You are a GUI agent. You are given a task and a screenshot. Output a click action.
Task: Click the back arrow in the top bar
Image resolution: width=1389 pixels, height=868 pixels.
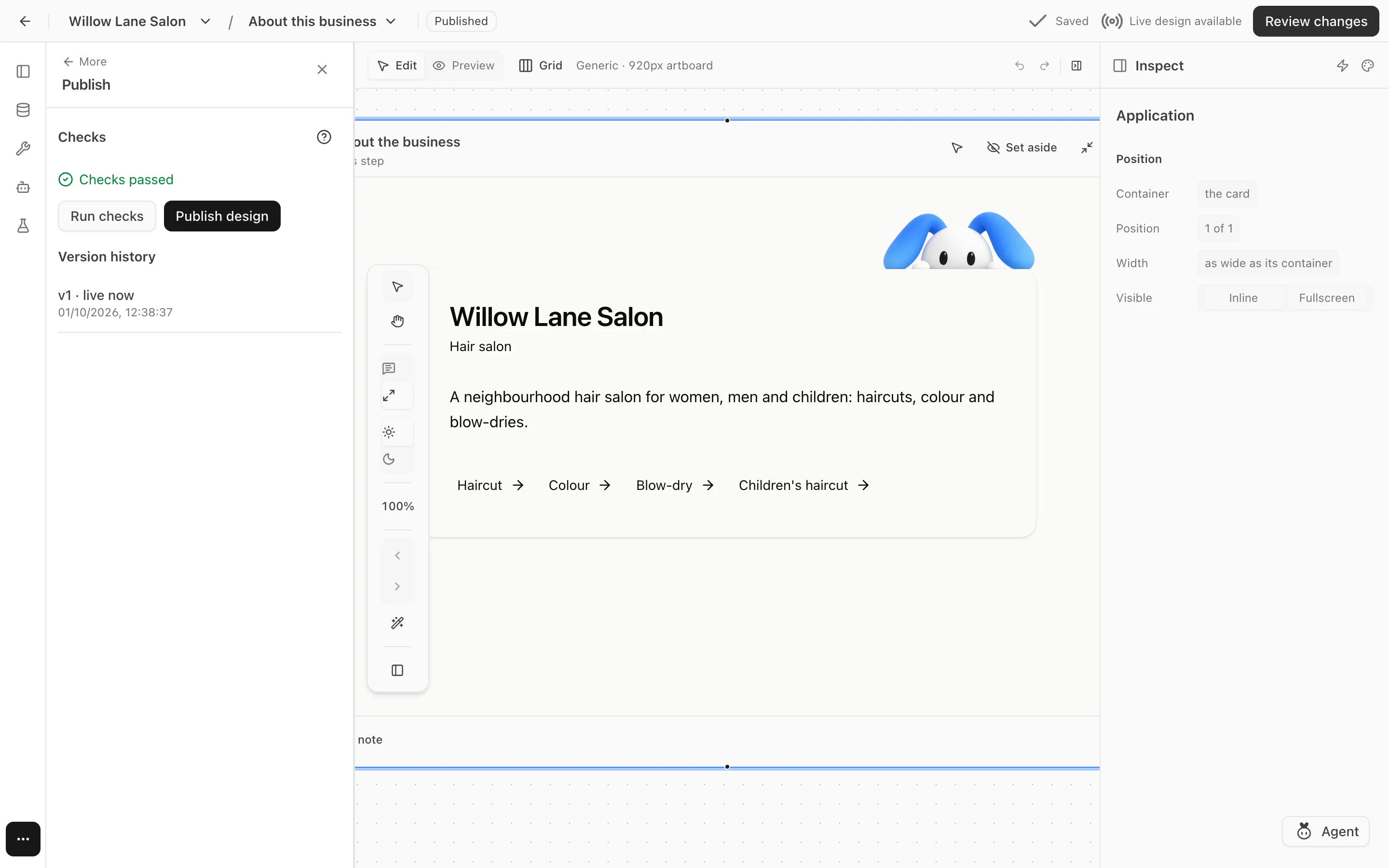[25, 21]
